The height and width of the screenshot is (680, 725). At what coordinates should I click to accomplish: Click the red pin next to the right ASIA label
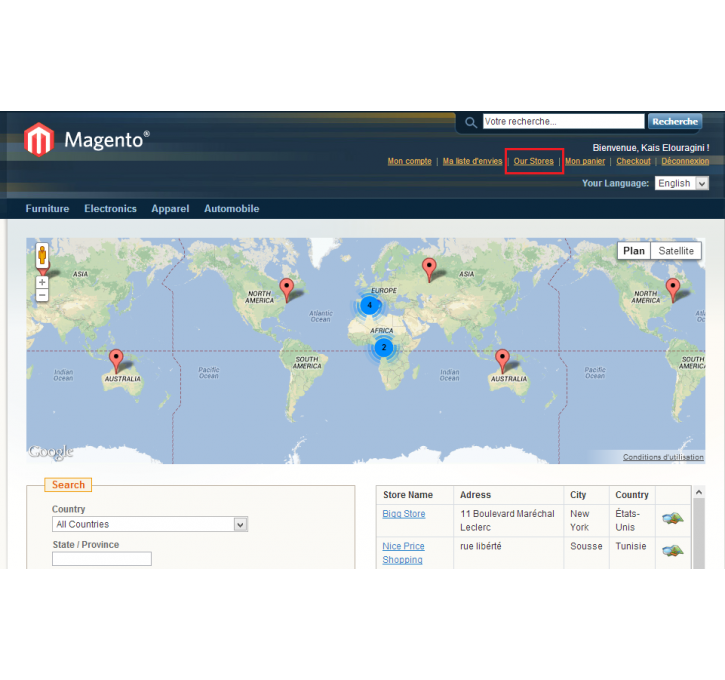[429, 270]
